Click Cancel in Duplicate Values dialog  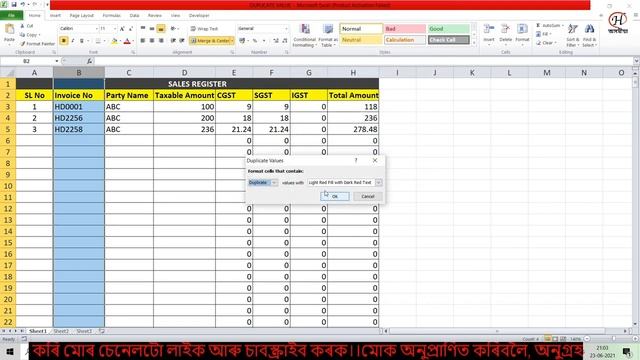(368, 196)
